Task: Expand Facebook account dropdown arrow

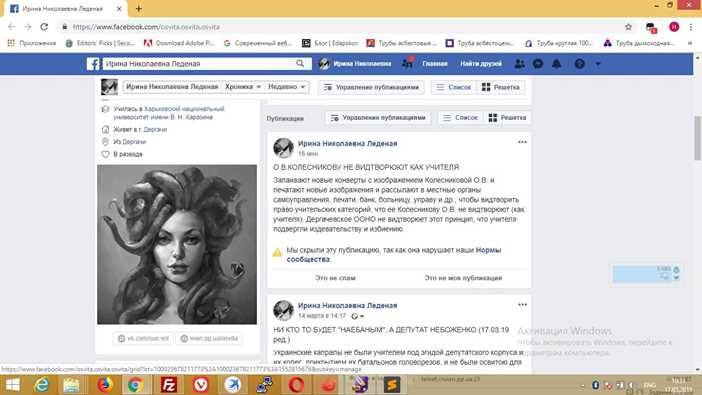Action: click(598, 64)
